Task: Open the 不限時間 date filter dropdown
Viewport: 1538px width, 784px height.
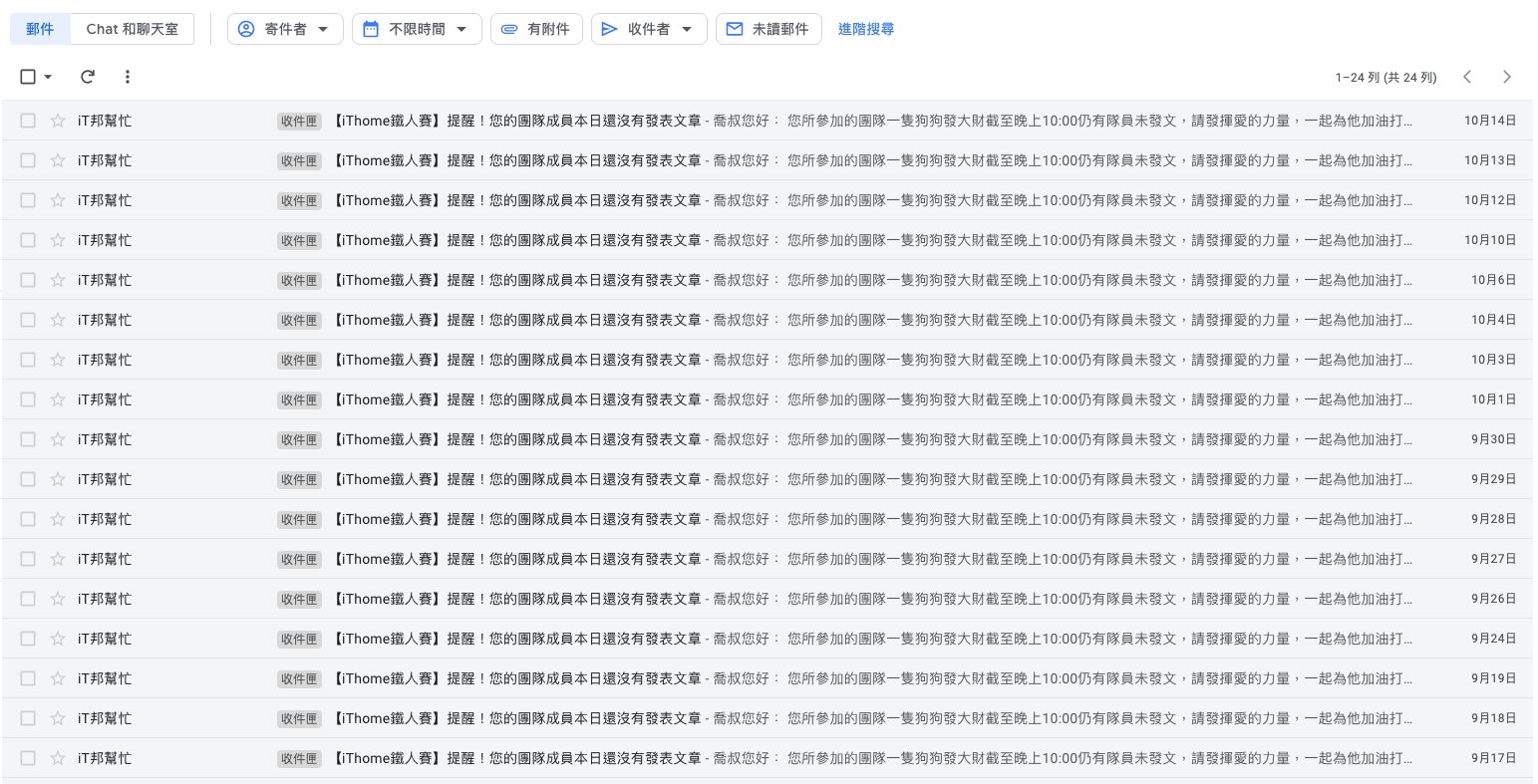Action: click(417, 29)
